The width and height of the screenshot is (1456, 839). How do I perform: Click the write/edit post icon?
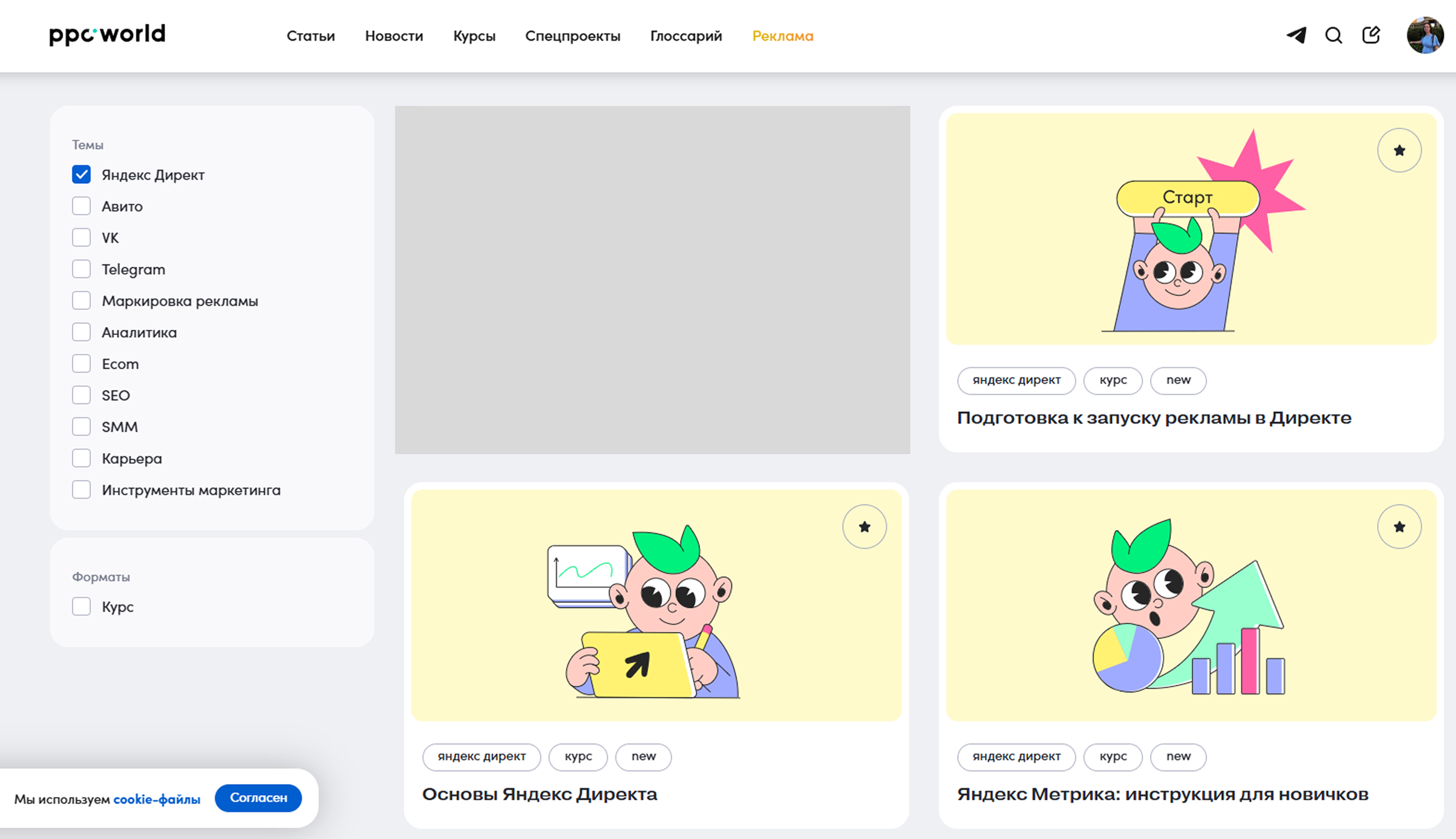1370,35
